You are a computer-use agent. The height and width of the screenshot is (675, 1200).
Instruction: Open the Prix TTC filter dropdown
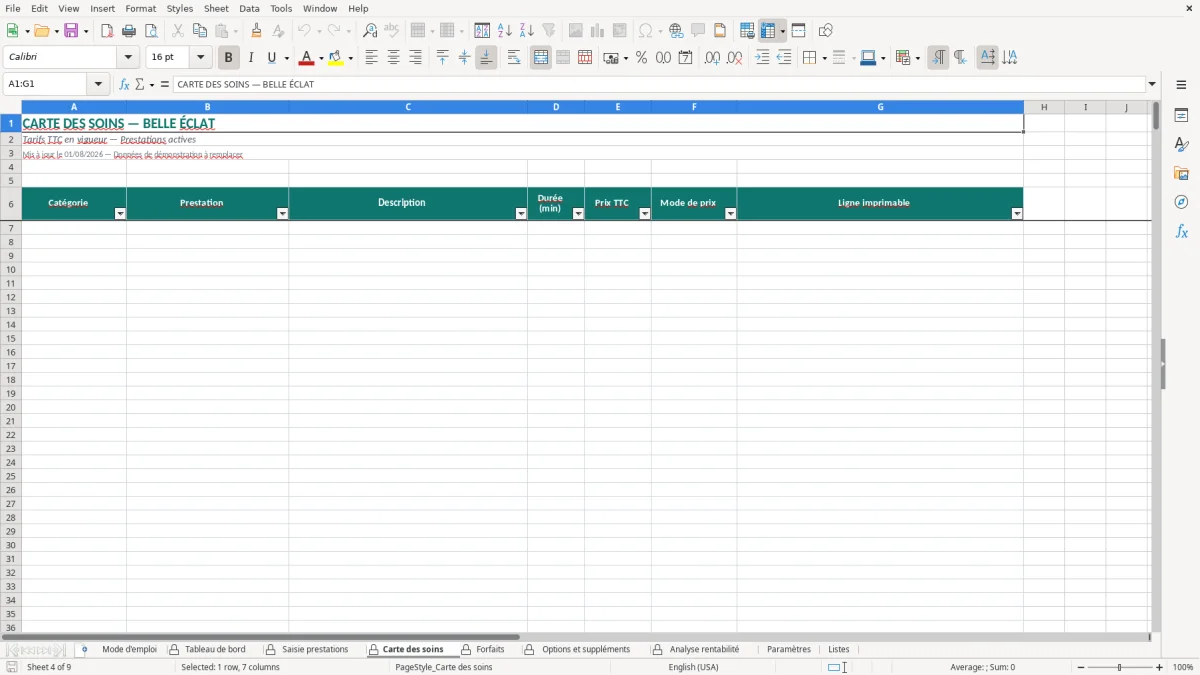[x=645, y=214]
